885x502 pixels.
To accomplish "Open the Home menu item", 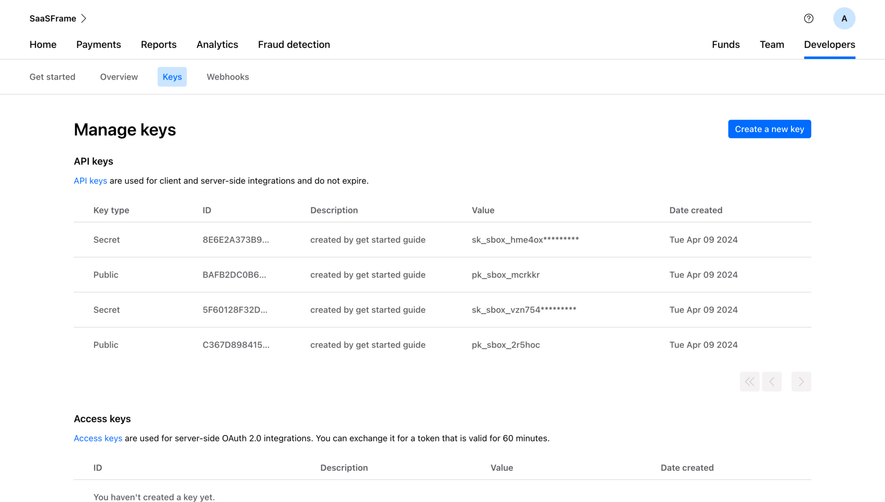I will 43,45.
